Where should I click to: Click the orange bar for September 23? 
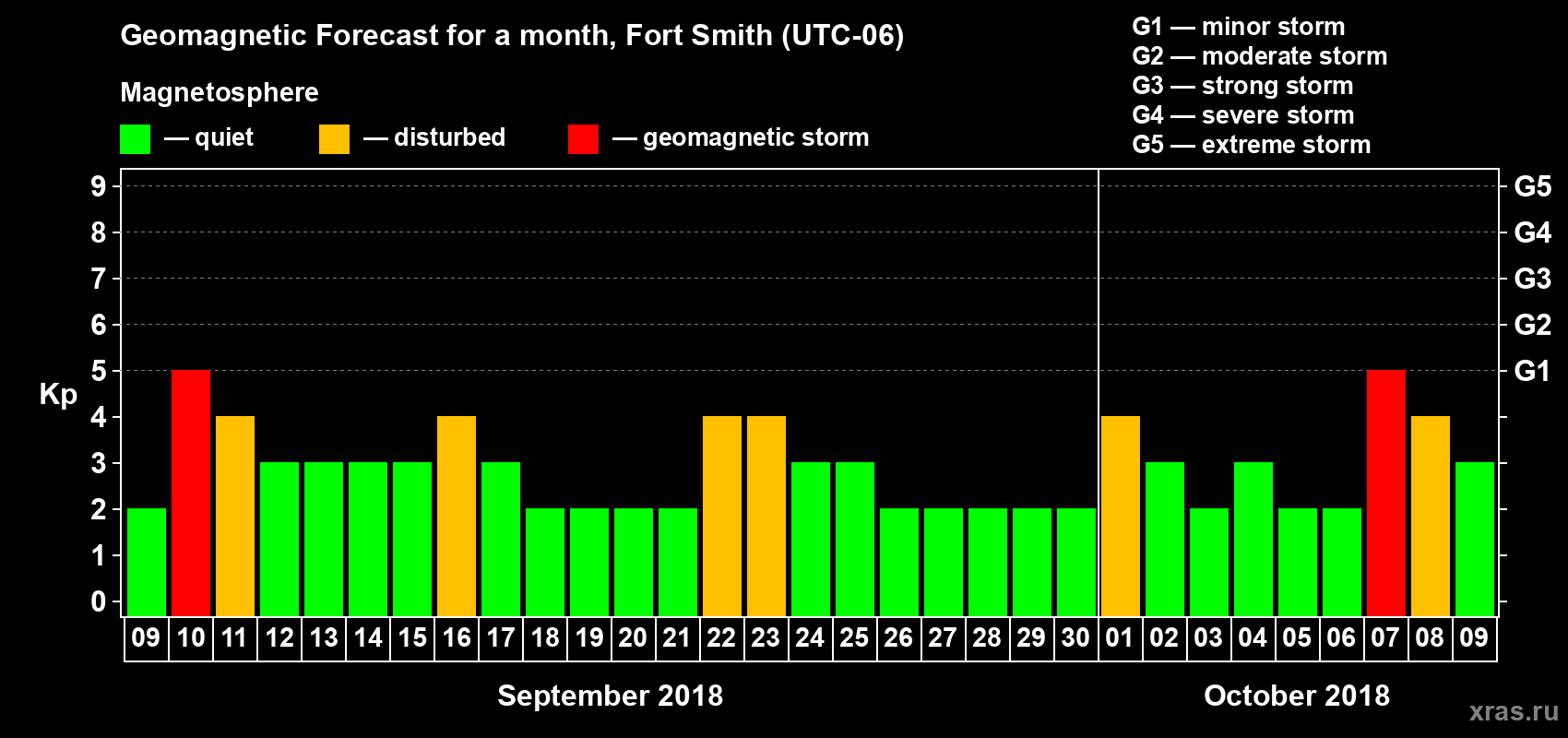click(766, 517)
